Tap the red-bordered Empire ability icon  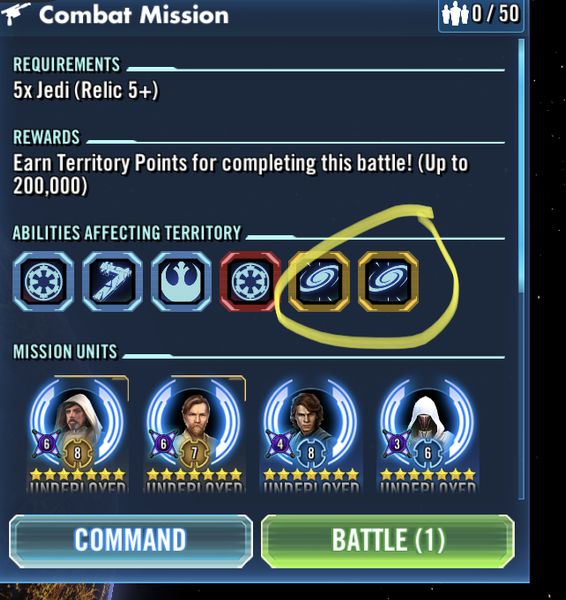click(250, 281)
